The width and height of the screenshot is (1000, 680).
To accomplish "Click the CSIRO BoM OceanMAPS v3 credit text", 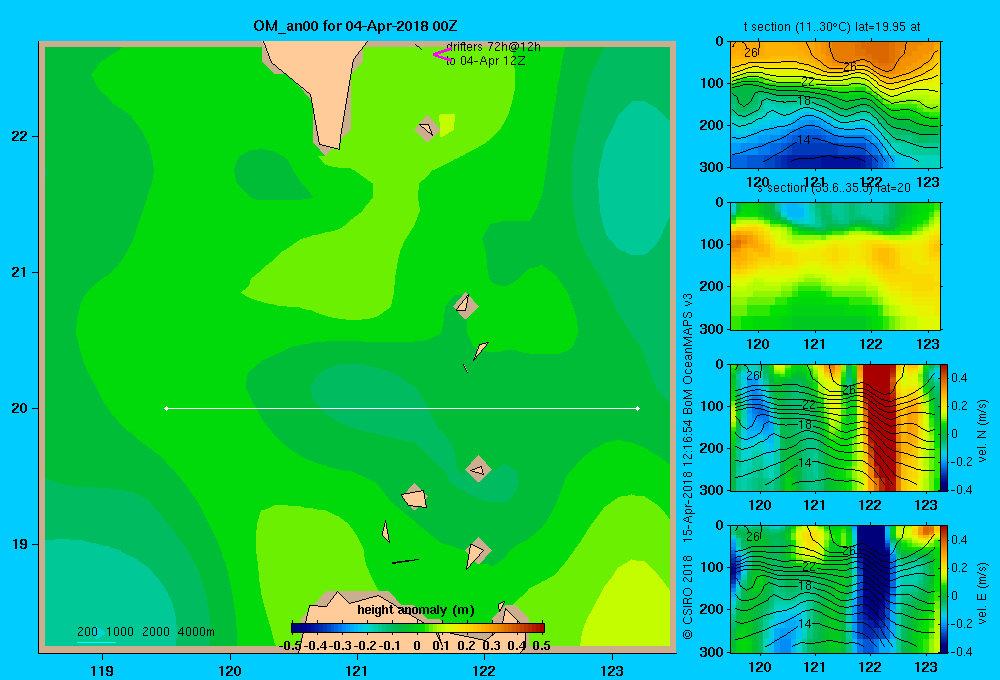I will point(688,466).
